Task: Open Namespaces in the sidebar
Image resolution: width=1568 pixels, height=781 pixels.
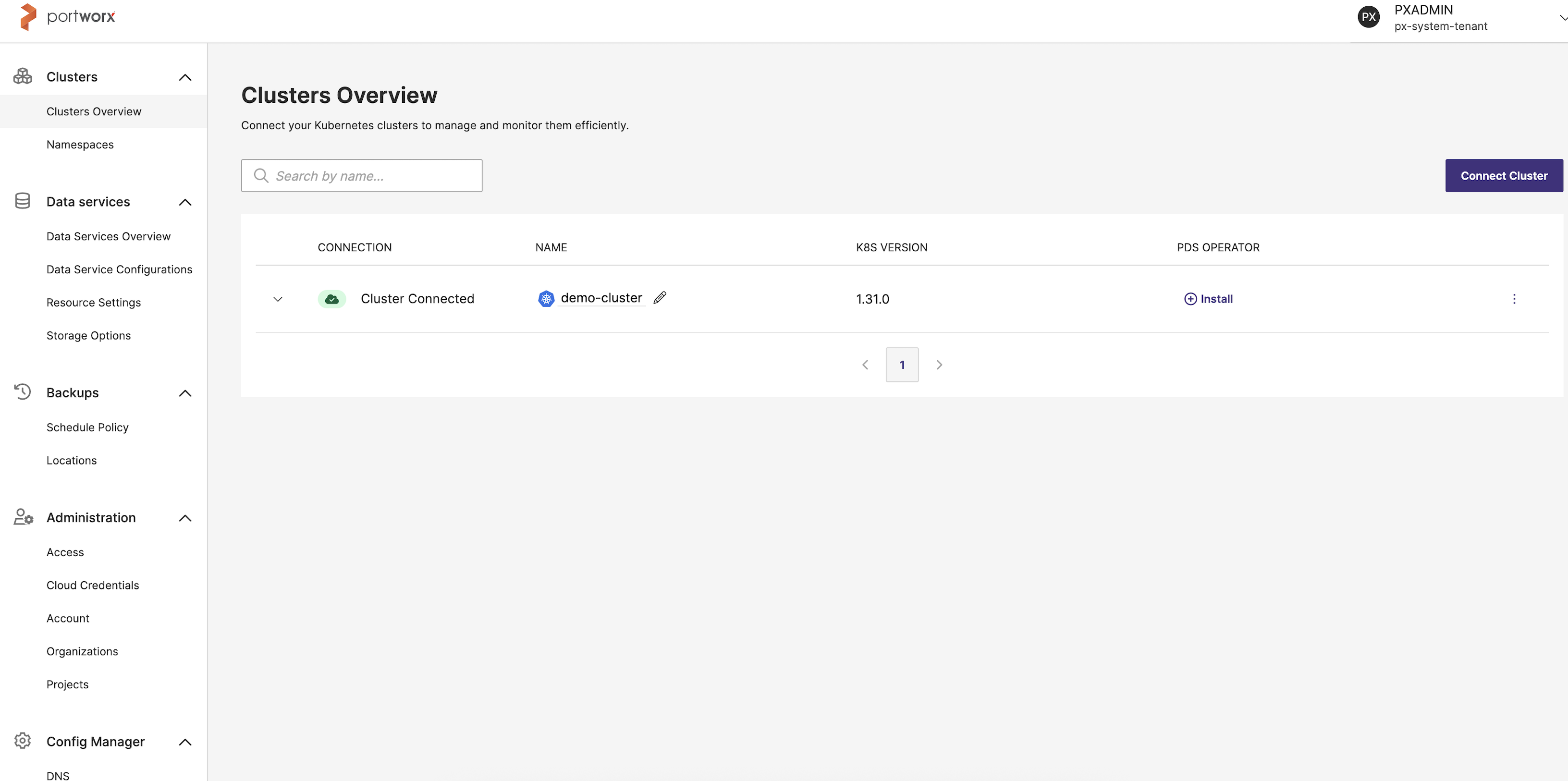Action: point(80,144)
